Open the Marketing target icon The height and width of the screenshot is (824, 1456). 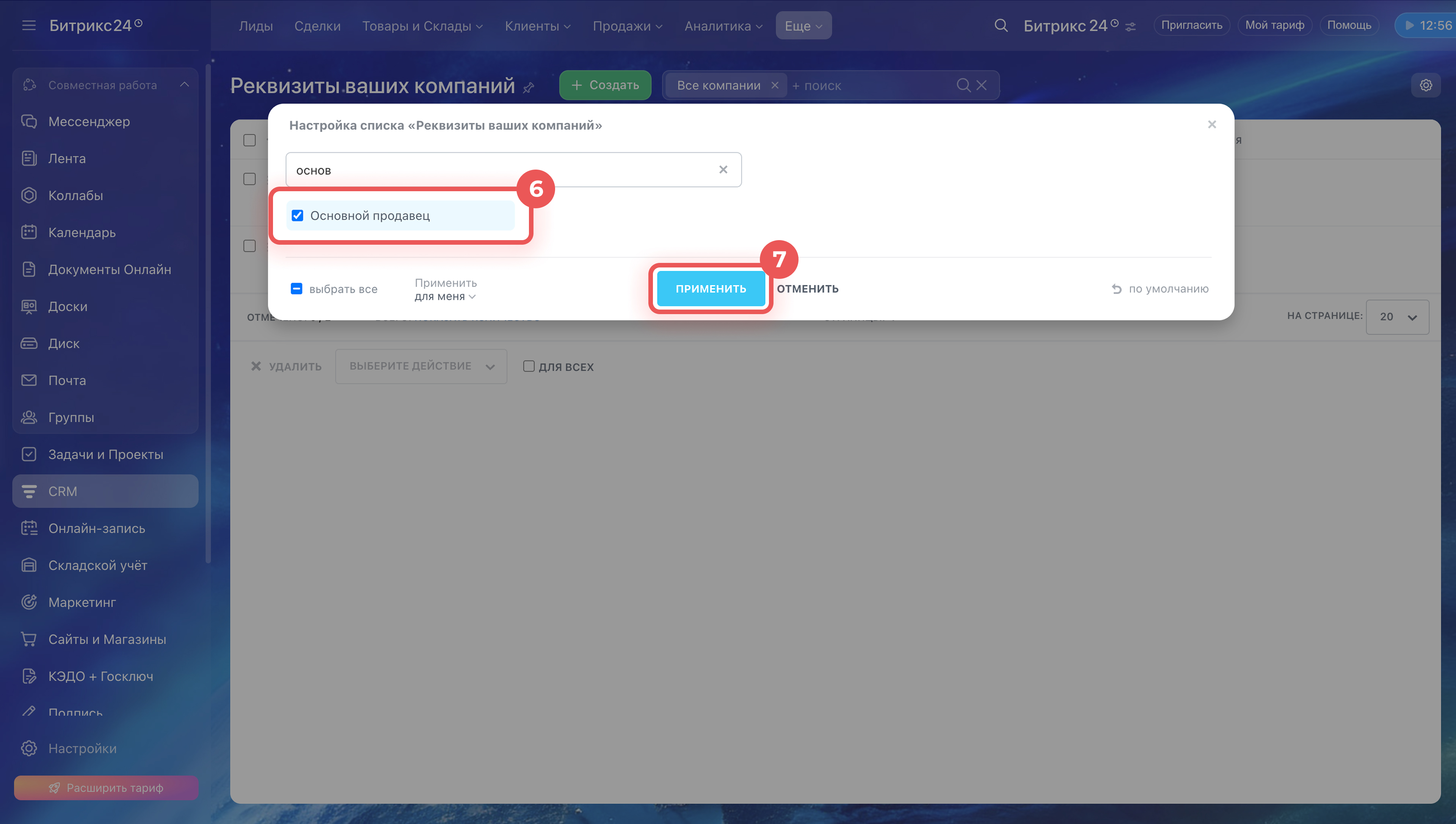pos(29,602)
